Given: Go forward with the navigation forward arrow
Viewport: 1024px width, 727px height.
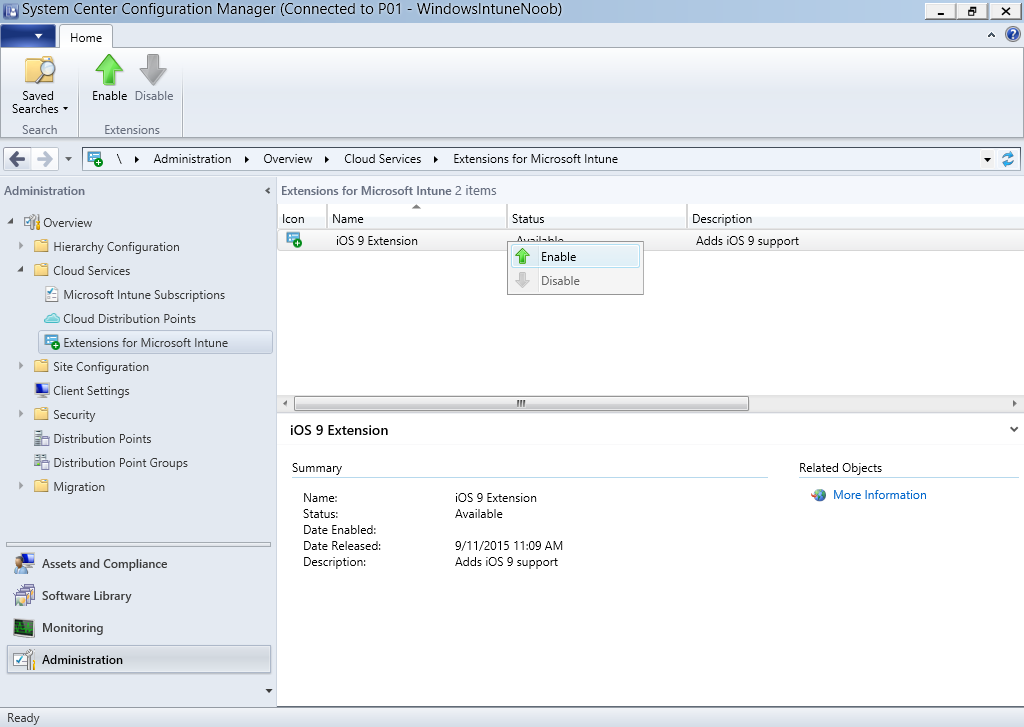Looking at the screenshot, I should (x=44, y=159).
